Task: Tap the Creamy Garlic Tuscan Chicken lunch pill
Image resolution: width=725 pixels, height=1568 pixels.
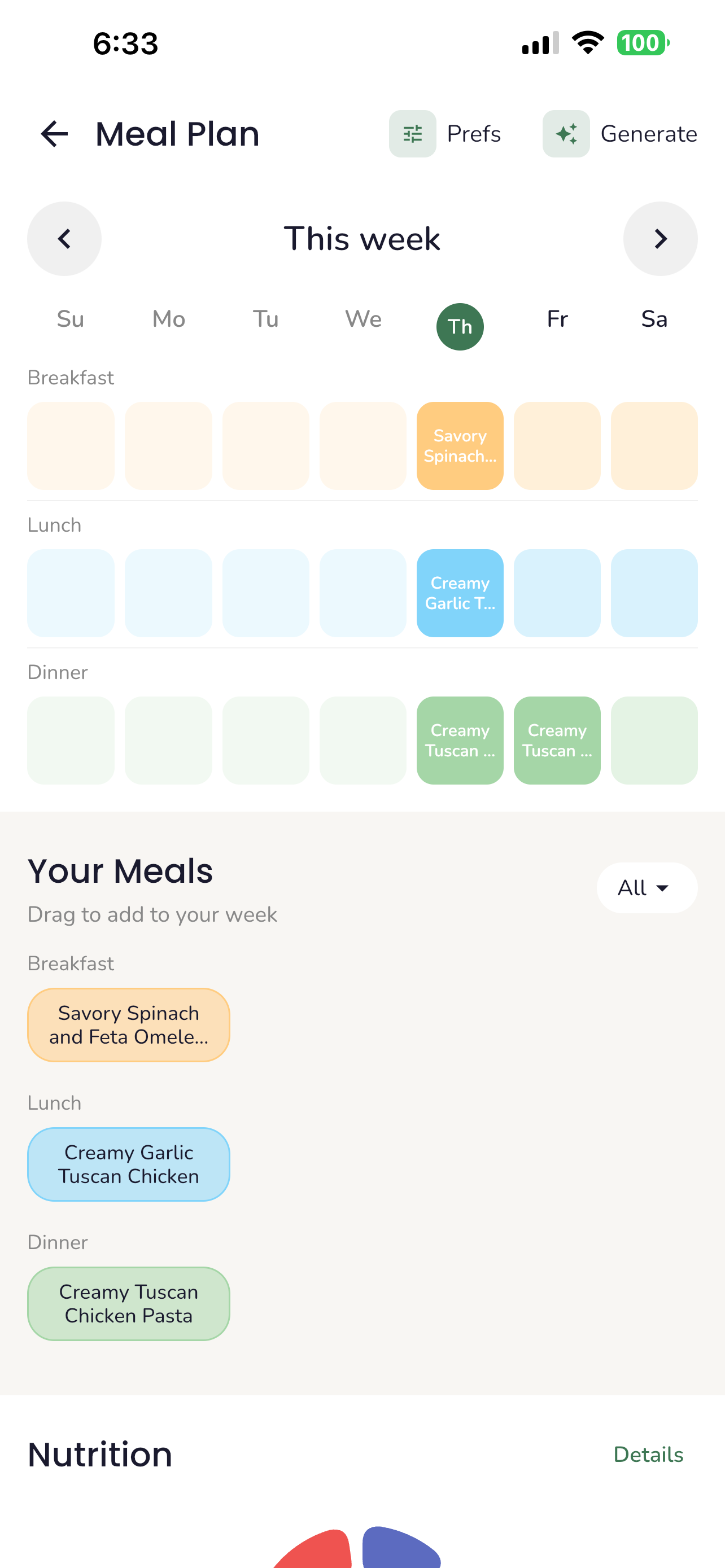Action: point(128,1164)
